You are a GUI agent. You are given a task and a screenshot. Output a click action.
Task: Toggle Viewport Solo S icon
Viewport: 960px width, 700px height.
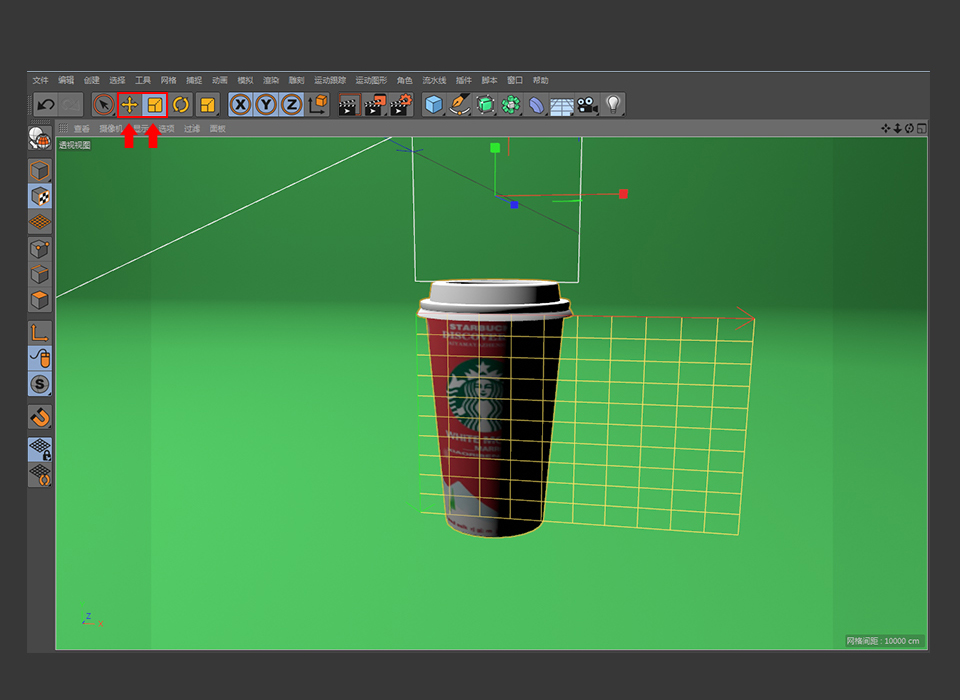(40, 384)
